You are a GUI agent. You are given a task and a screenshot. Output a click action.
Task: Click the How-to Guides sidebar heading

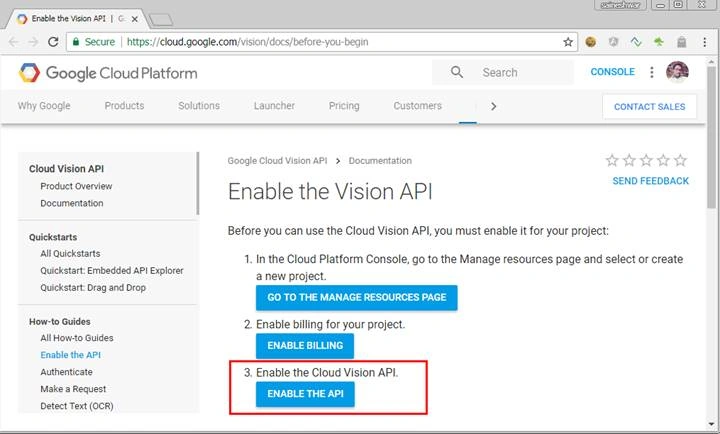pyautogui.click(x=60, y=321)
